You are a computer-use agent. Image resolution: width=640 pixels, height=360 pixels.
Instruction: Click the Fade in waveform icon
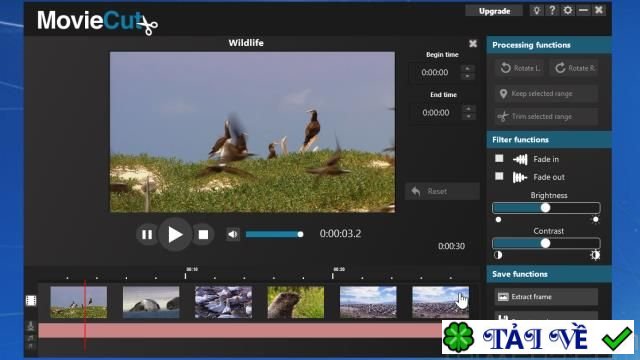point(520,159)
